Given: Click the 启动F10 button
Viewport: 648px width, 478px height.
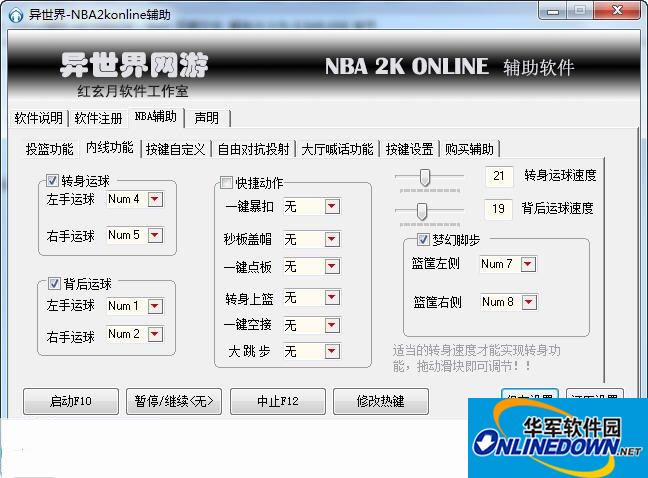Looking at the screenshot, I should click(71, 401).
